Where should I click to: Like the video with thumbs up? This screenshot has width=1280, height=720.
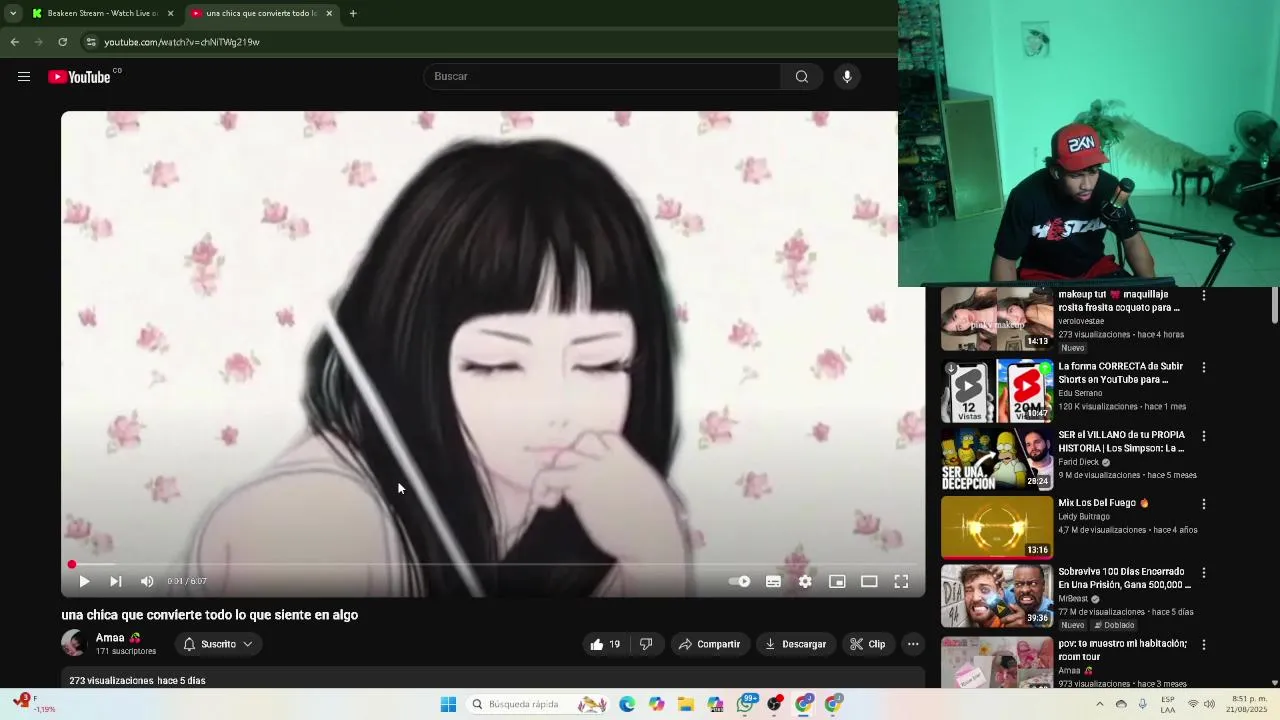pyautogui.click(x=605, y=644)
